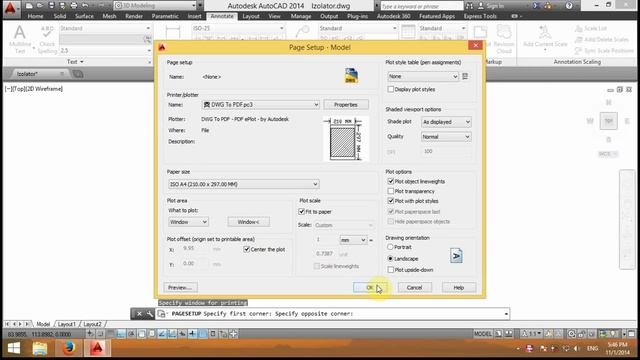Toggle Display plot styles checkbox
The image size is (640, 360).
391,89
